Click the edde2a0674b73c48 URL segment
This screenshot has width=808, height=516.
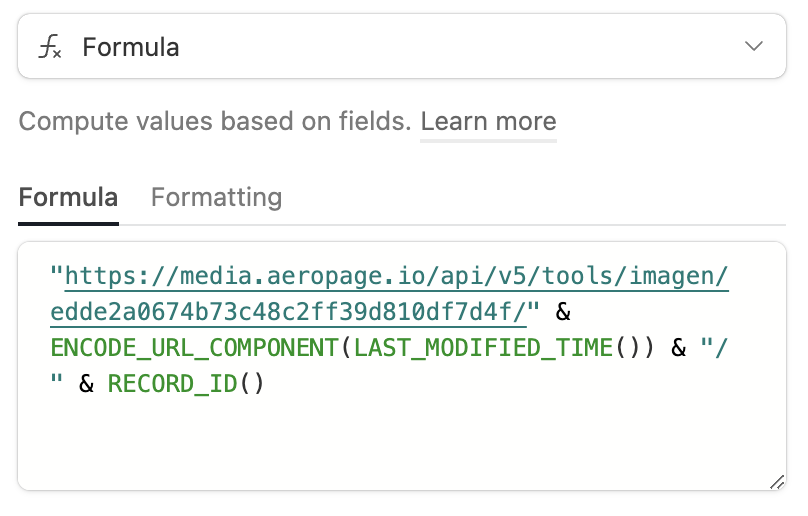coord(288,312)
